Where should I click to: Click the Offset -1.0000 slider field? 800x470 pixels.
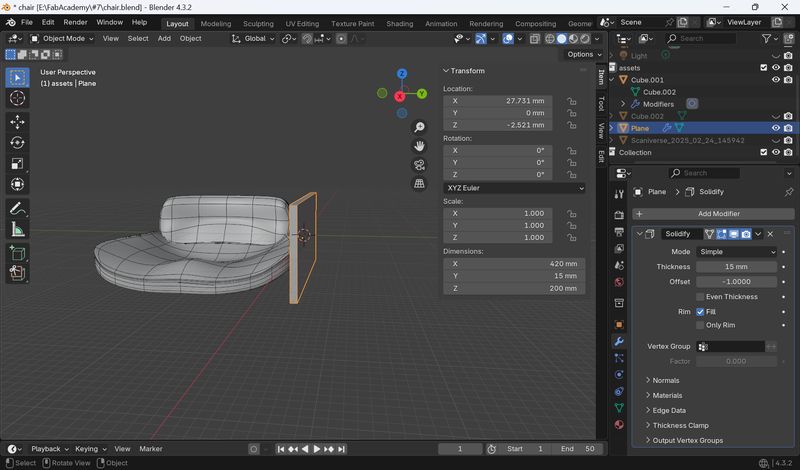[737, 282]
